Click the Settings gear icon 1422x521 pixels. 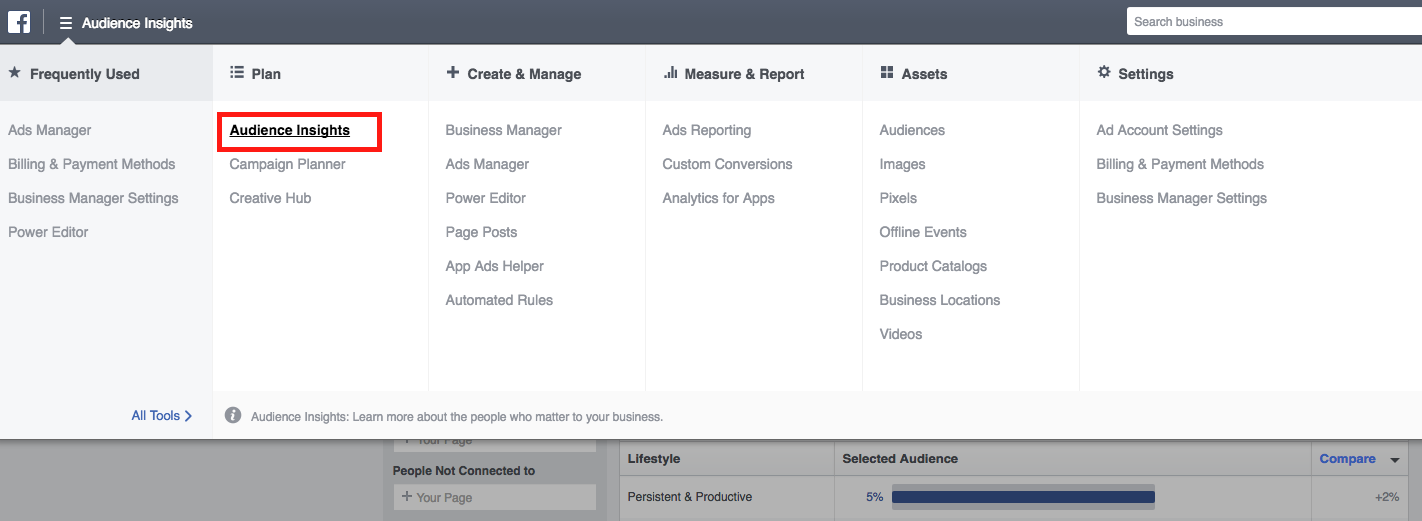click(x=1104, y=73)
